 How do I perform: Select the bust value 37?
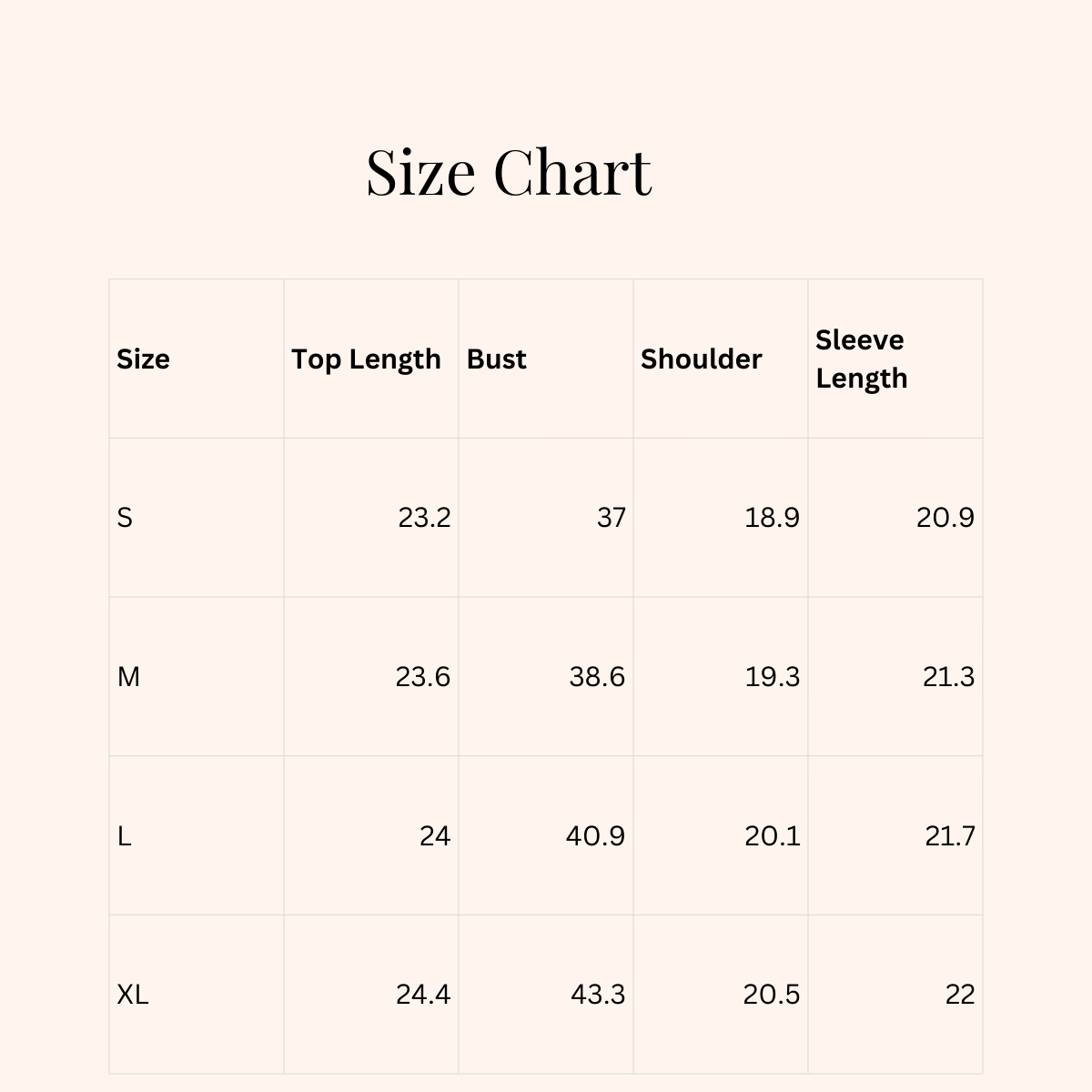pyautogui.click(x=612, y=518)
